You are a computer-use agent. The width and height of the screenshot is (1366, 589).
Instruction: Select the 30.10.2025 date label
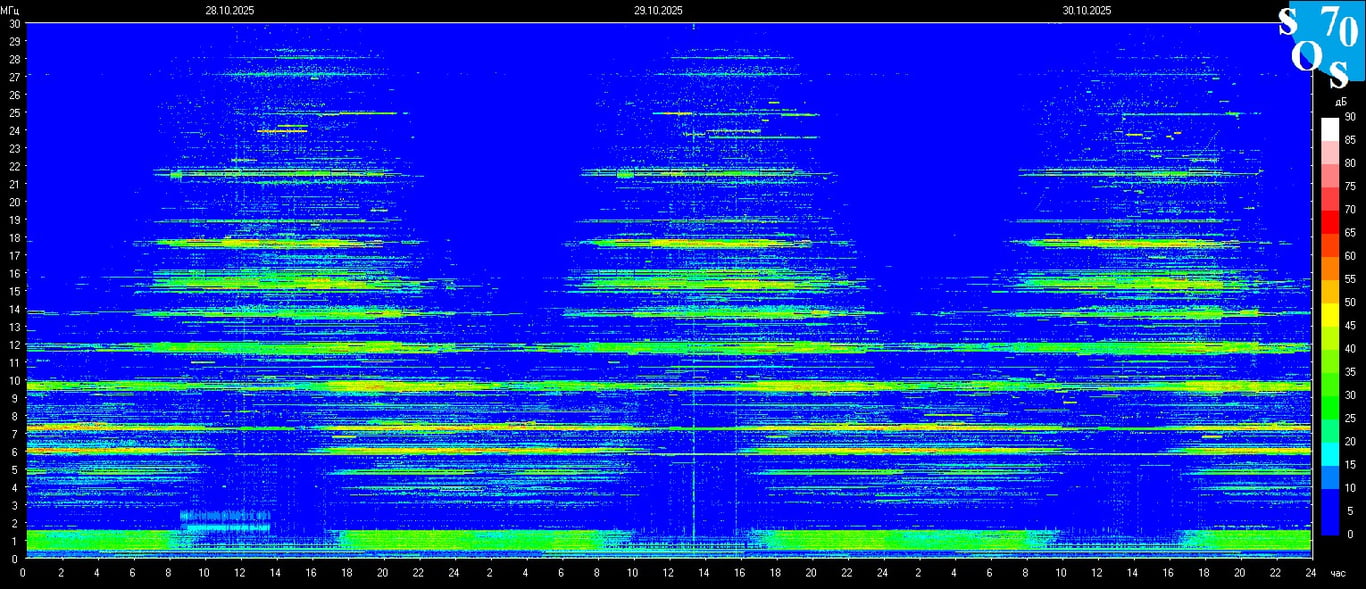point(1087,10)
